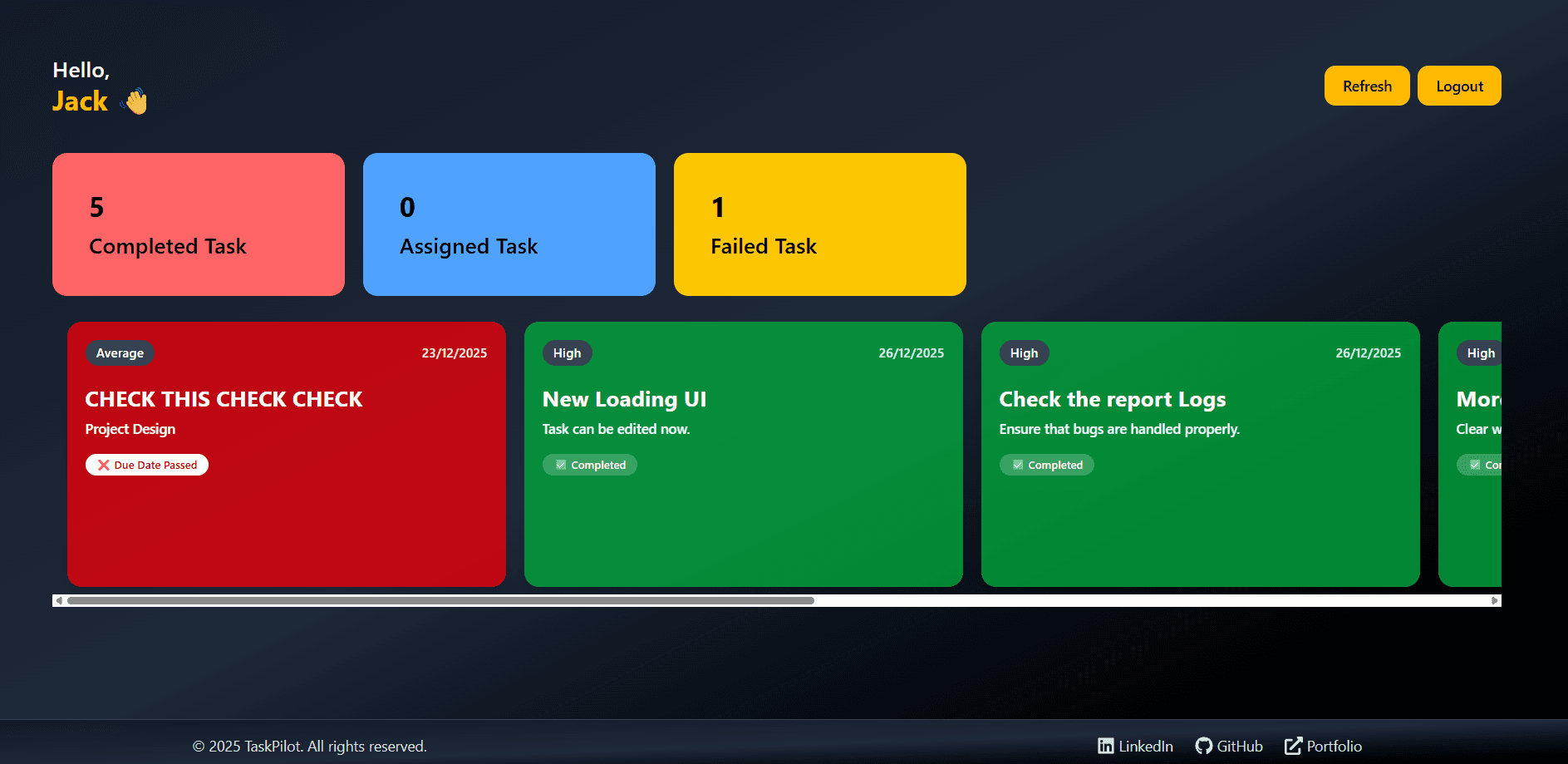Click the checkmark icon on New Loading UI

pyautogui.click(x=561, y=466)
